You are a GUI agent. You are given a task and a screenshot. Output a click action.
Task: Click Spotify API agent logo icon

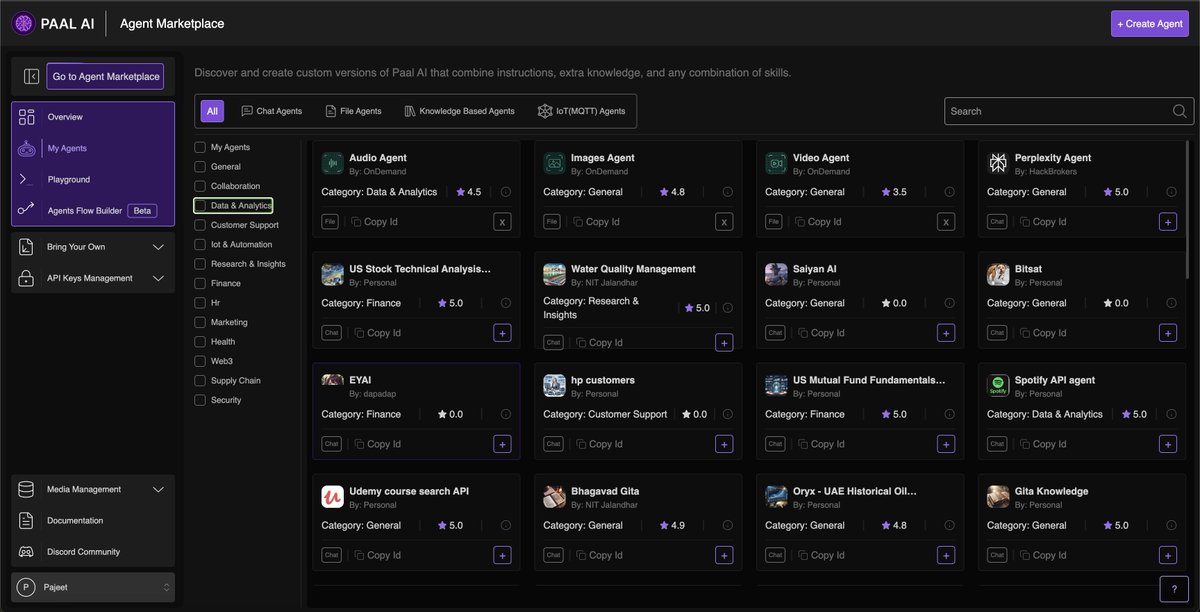tap(998, 385)
